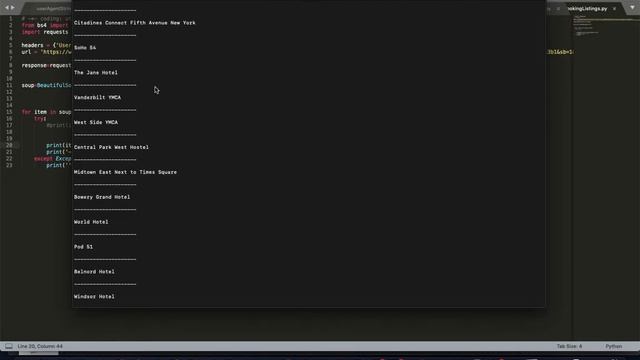This screenshot has height=360, width=640.
Task: Select 'Windsor Hotel' output line
Action: [x=94, y=297]
